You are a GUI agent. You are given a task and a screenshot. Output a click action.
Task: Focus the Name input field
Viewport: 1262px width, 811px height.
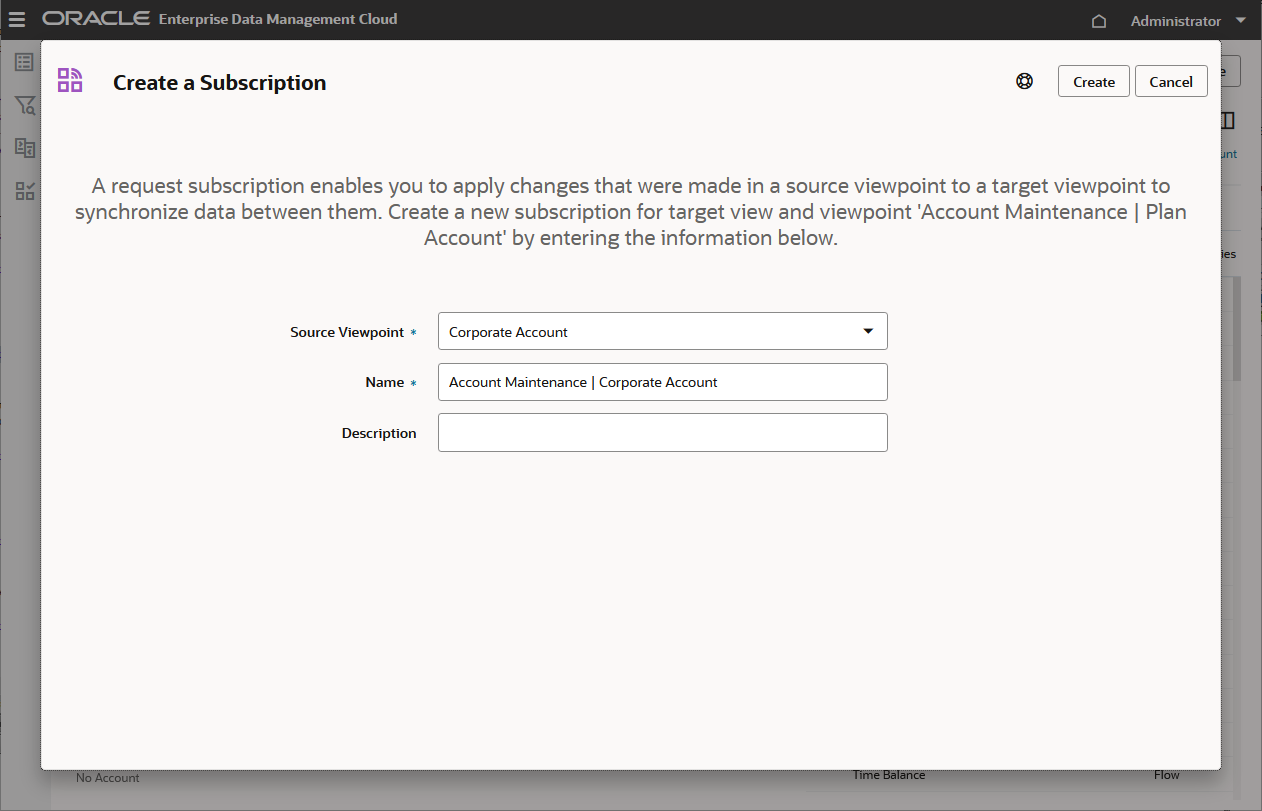click(663, 382)
